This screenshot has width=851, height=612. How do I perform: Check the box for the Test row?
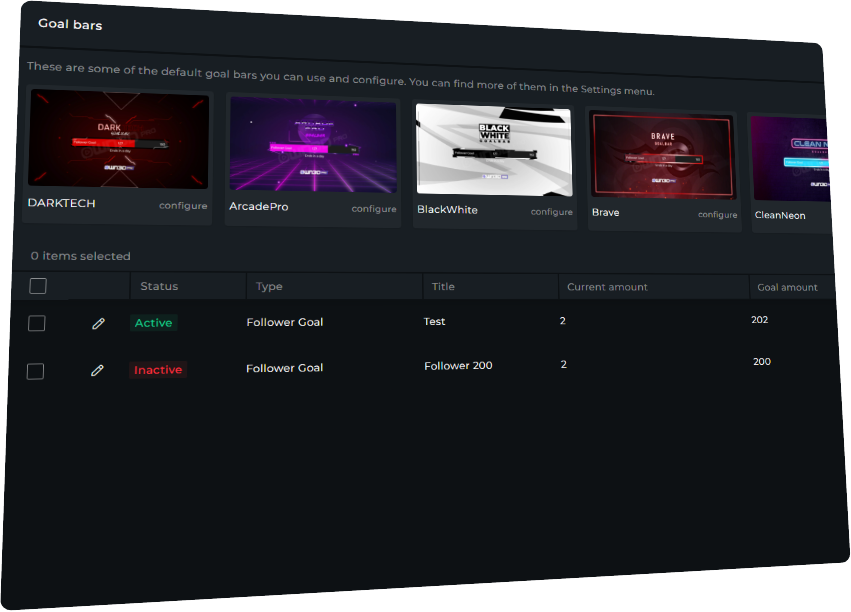(x=36, y=323)
